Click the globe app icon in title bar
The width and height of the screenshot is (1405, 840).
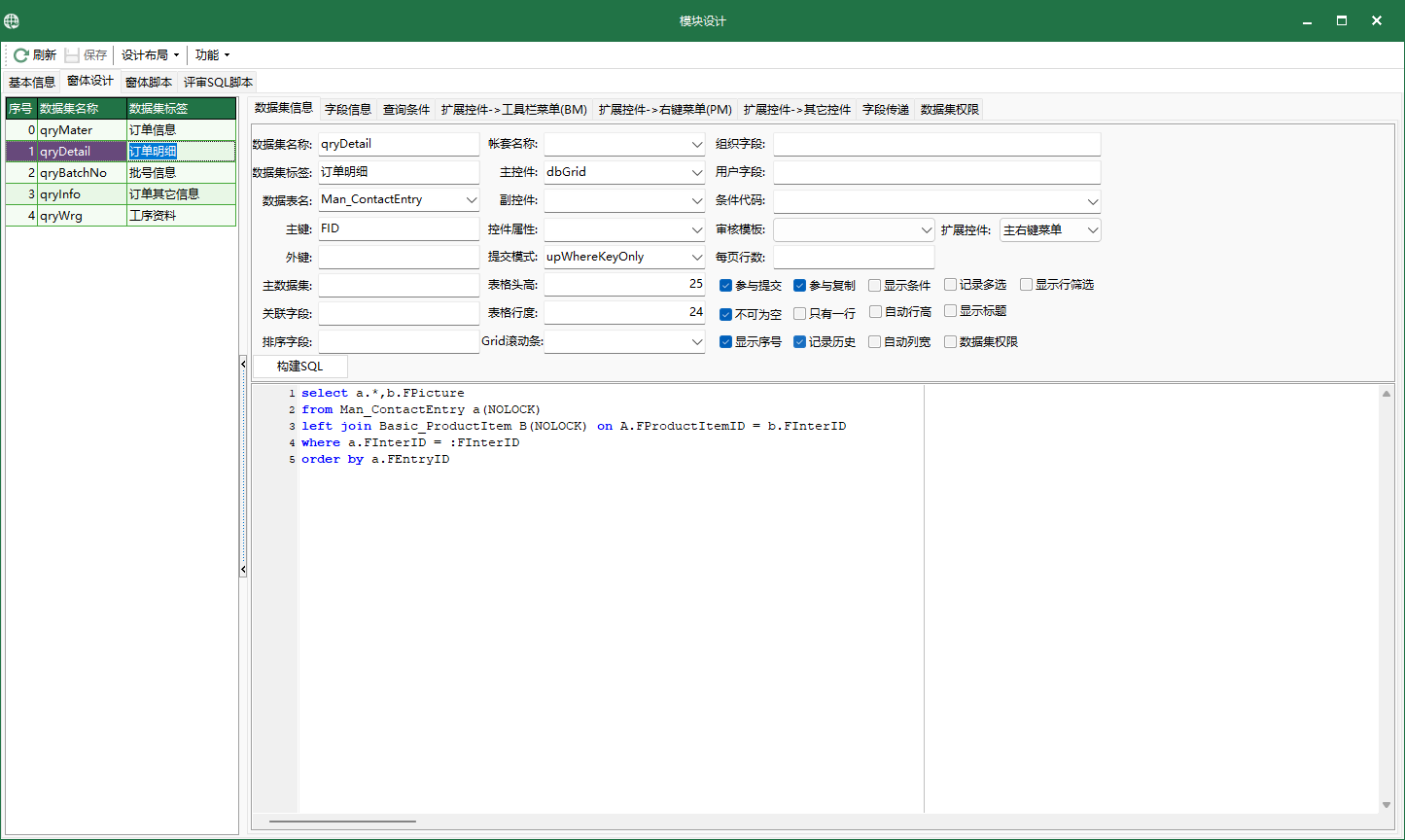(x=12, y=20)
